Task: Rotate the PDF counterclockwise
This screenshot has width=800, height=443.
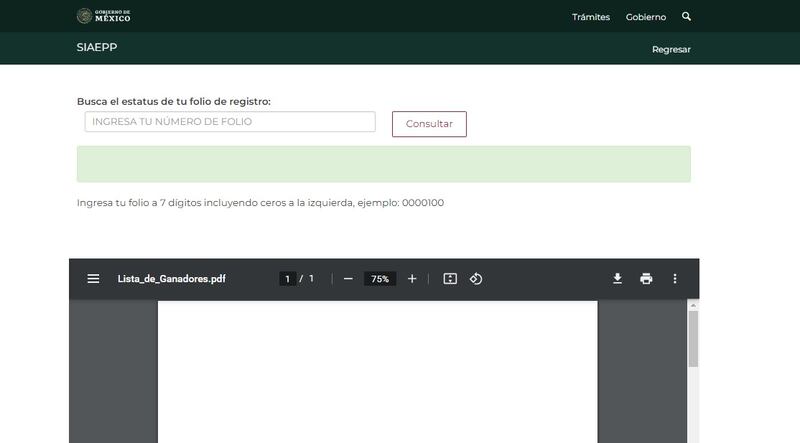Action: pos(476,279)
